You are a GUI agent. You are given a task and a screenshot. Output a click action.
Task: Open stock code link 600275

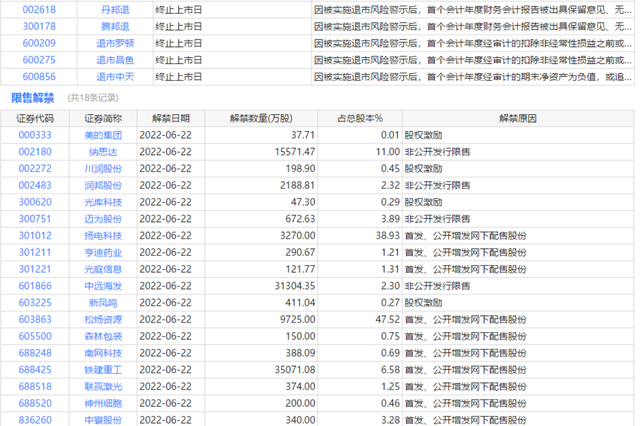[39, 60]
